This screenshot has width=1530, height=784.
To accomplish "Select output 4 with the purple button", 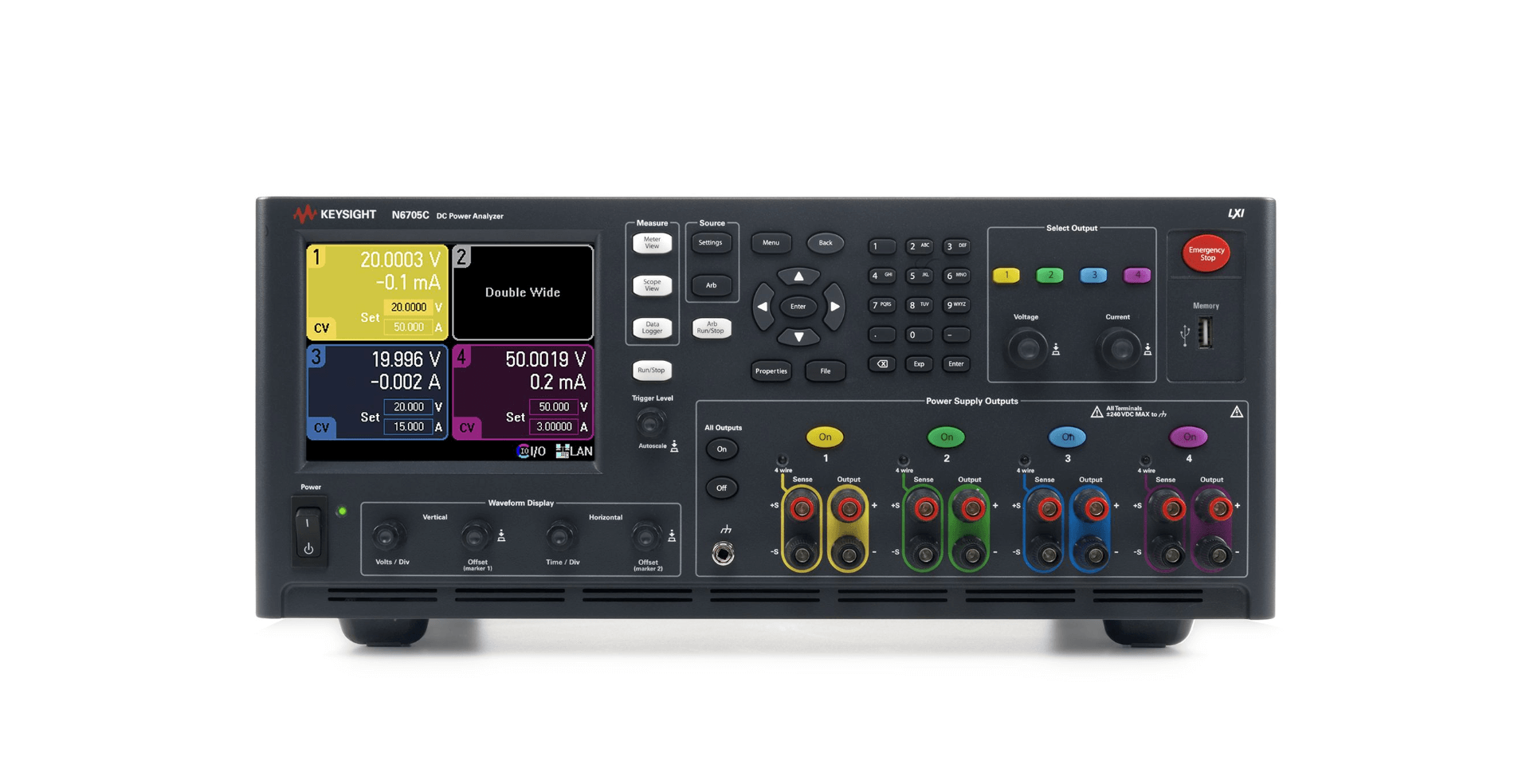I will coord(1137,276).
